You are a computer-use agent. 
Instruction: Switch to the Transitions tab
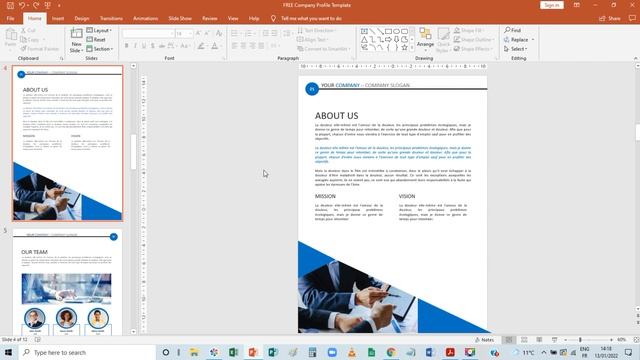(111, 18)
